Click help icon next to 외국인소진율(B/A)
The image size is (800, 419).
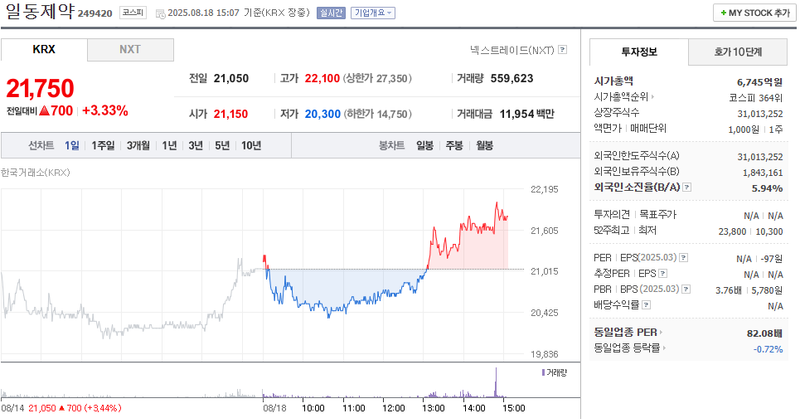(x=687, y=187)
